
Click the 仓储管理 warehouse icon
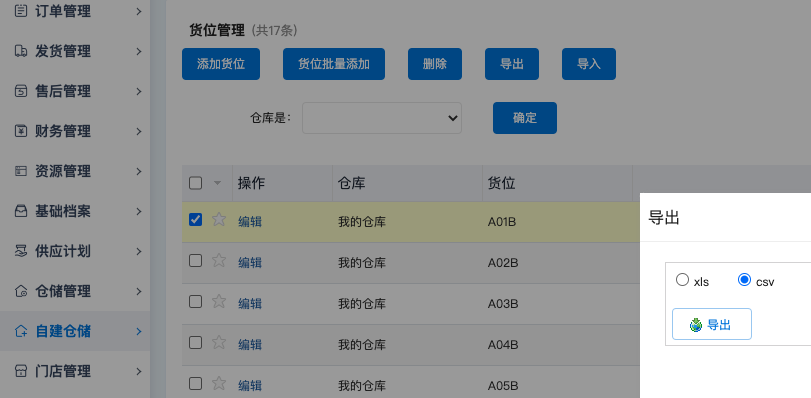21,291
